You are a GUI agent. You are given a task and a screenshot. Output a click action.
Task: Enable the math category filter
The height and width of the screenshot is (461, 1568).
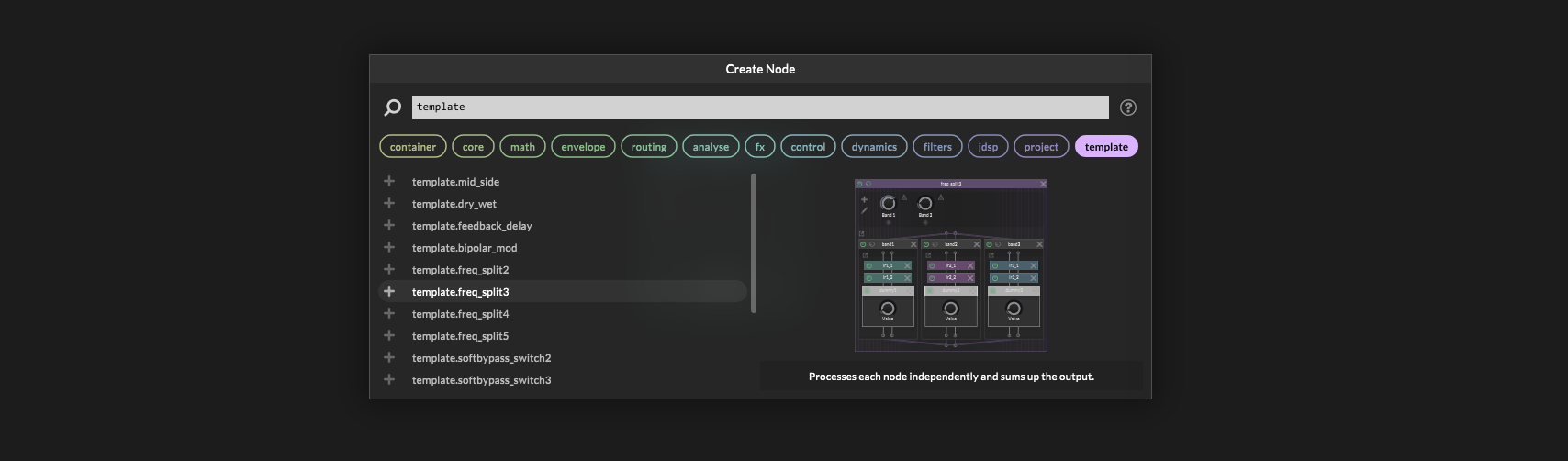[522, 147]
